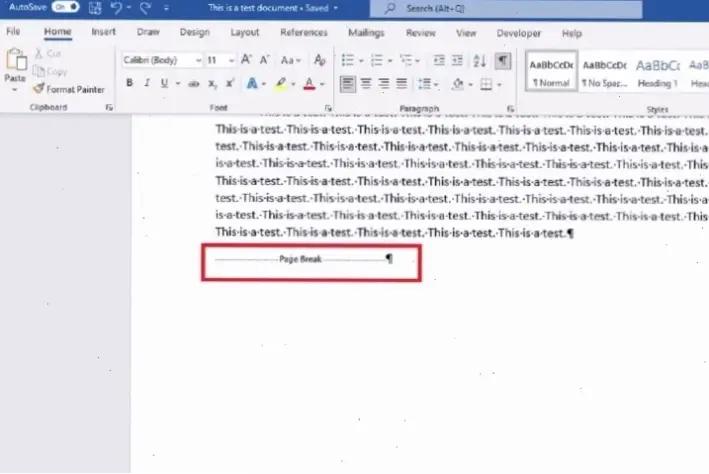Click Decrease Indent icon

coord(439,61)
